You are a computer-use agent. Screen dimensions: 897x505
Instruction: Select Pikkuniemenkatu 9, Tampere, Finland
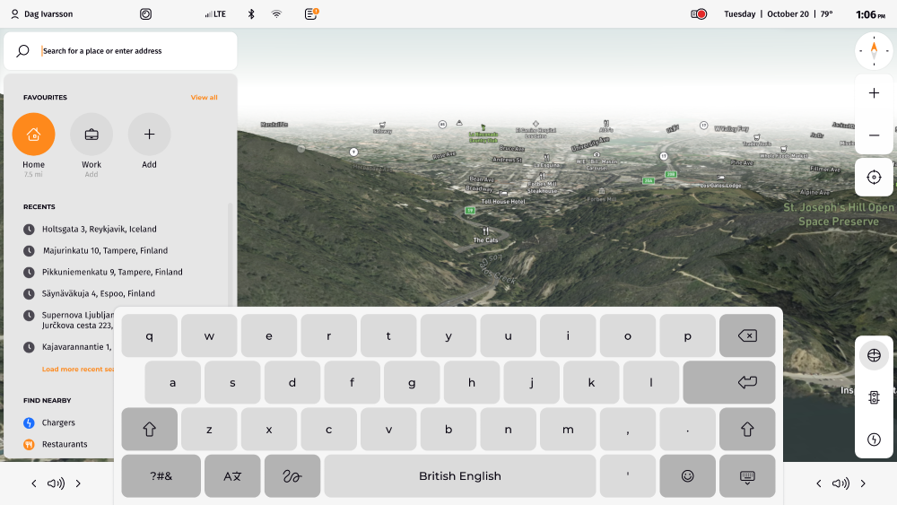(112, 272)
